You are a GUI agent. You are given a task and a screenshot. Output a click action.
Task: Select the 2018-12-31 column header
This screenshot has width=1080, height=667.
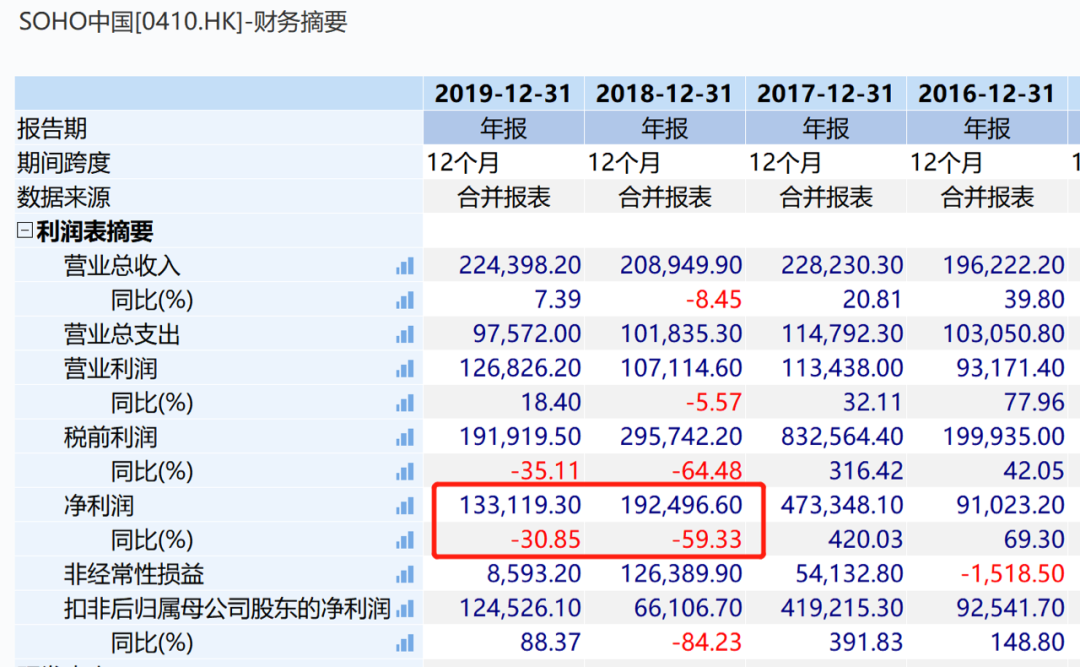point(665,94)
